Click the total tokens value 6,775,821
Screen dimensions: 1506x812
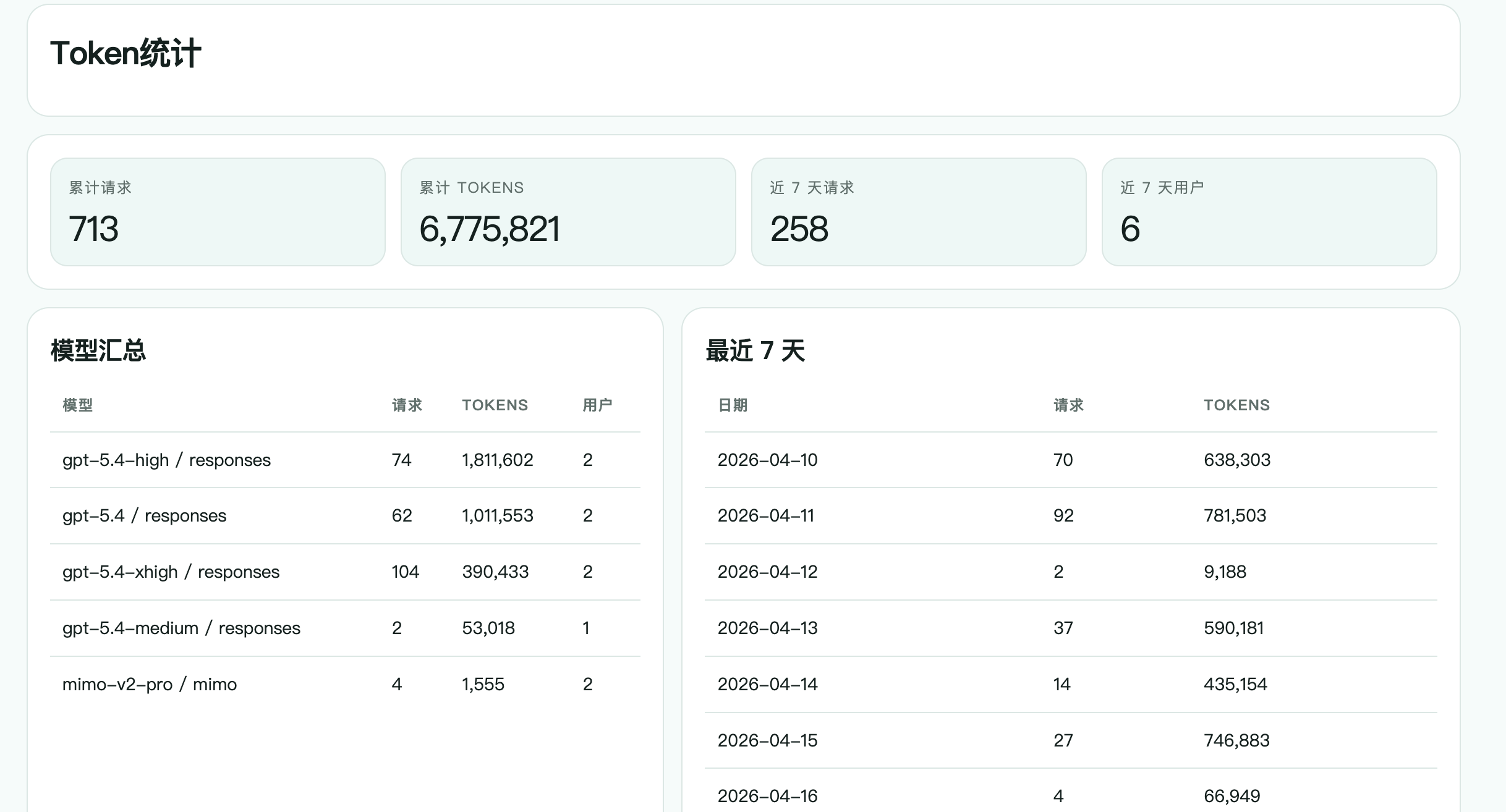point(490,229)
